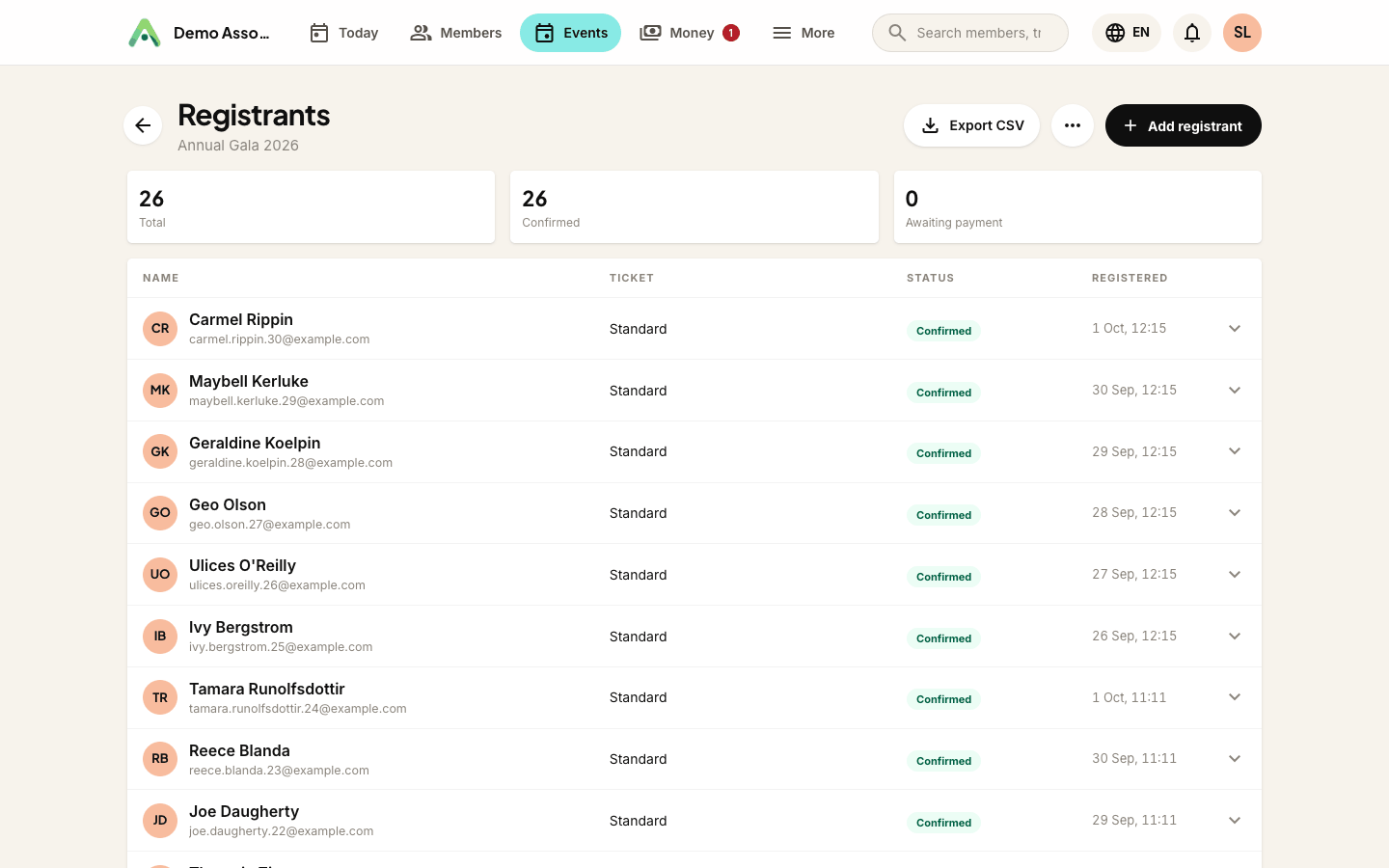The width and height of the screenshot is (1389, 868).
Task: Open the Money tab
Action: (690, 33)
